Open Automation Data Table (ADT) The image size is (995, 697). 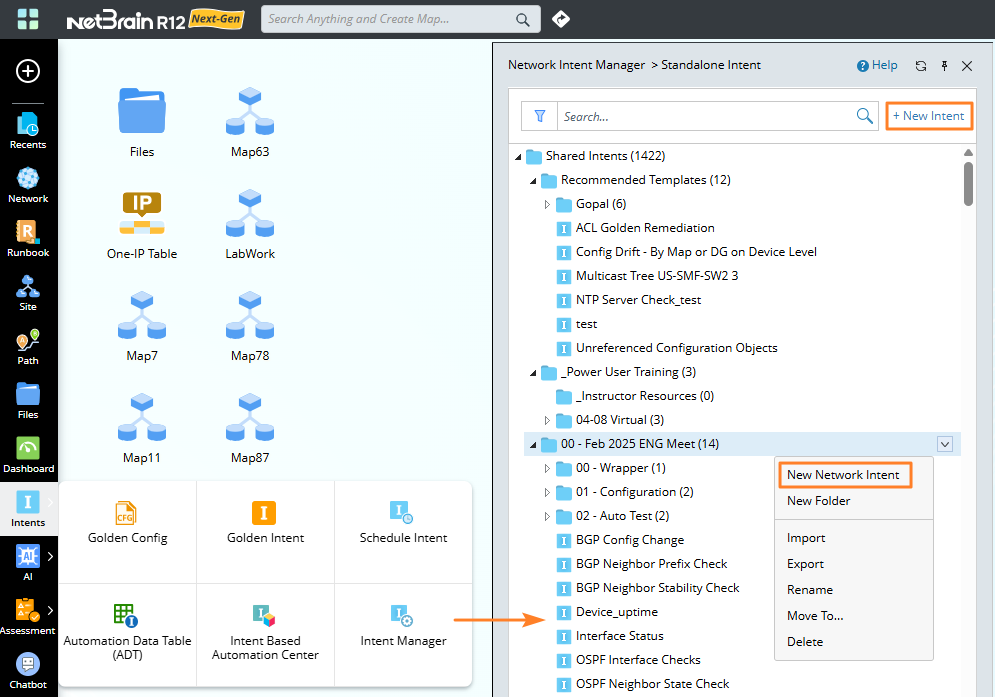click(126, 616)
